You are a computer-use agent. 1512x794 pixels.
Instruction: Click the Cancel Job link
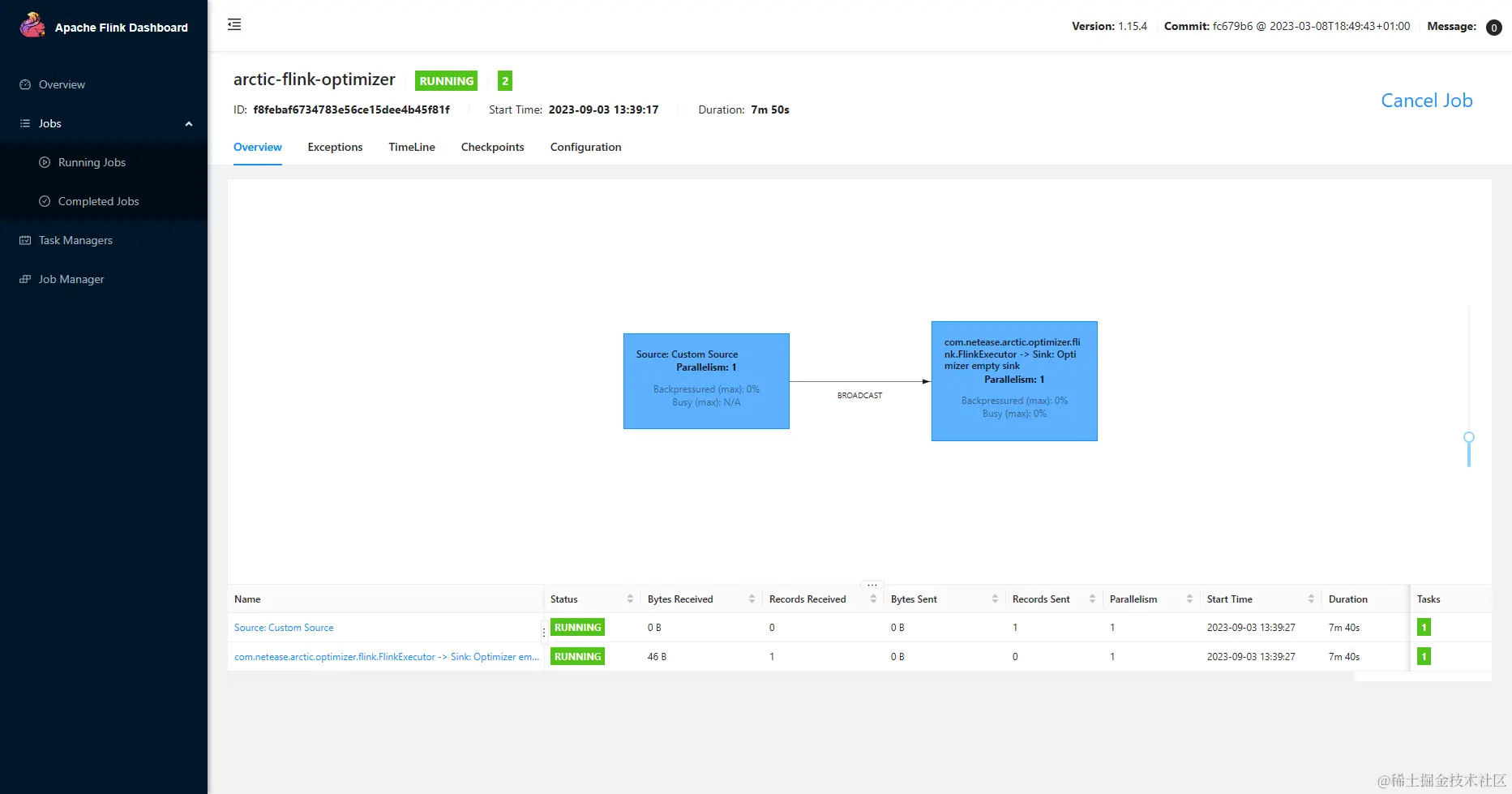(x=1427, y=101)
